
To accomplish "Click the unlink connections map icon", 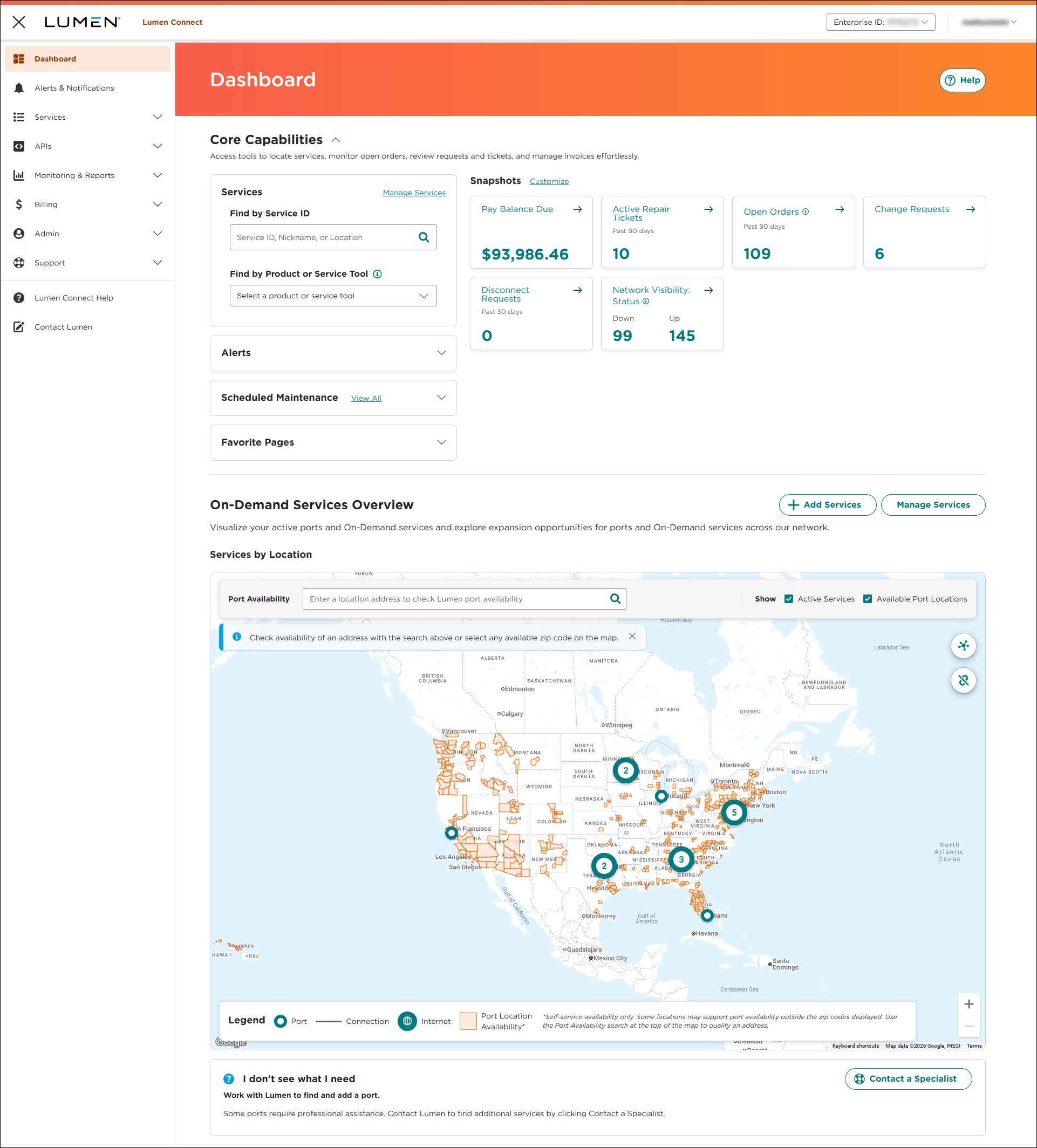I will click(963, 680).
